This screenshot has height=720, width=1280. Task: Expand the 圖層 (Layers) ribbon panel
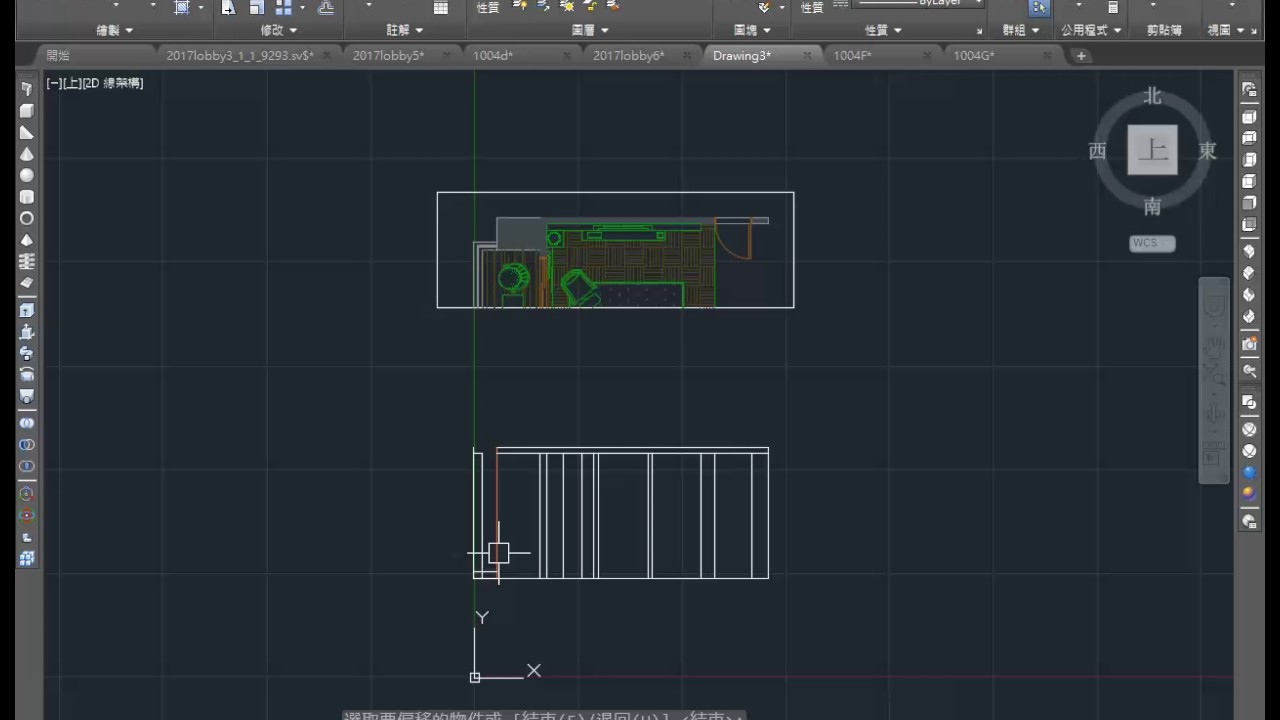590,31
